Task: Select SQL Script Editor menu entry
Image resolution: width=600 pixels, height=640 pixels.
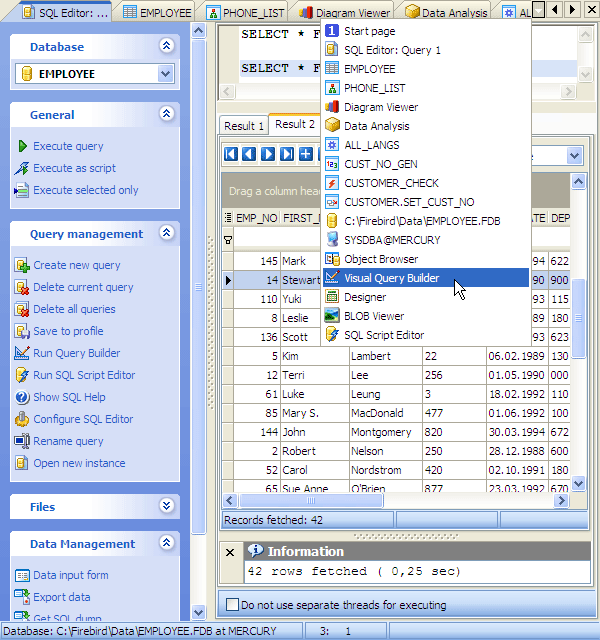Action: pos(426,335)
